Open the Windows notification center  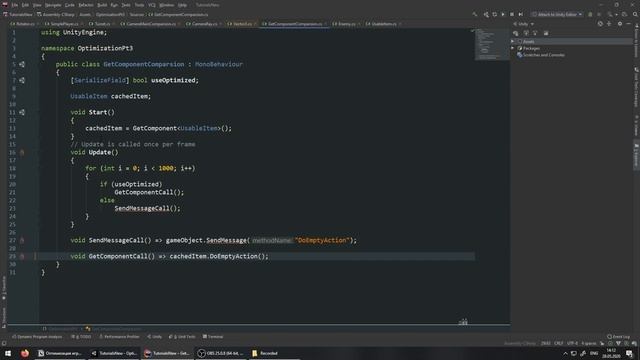coord(629,353)
